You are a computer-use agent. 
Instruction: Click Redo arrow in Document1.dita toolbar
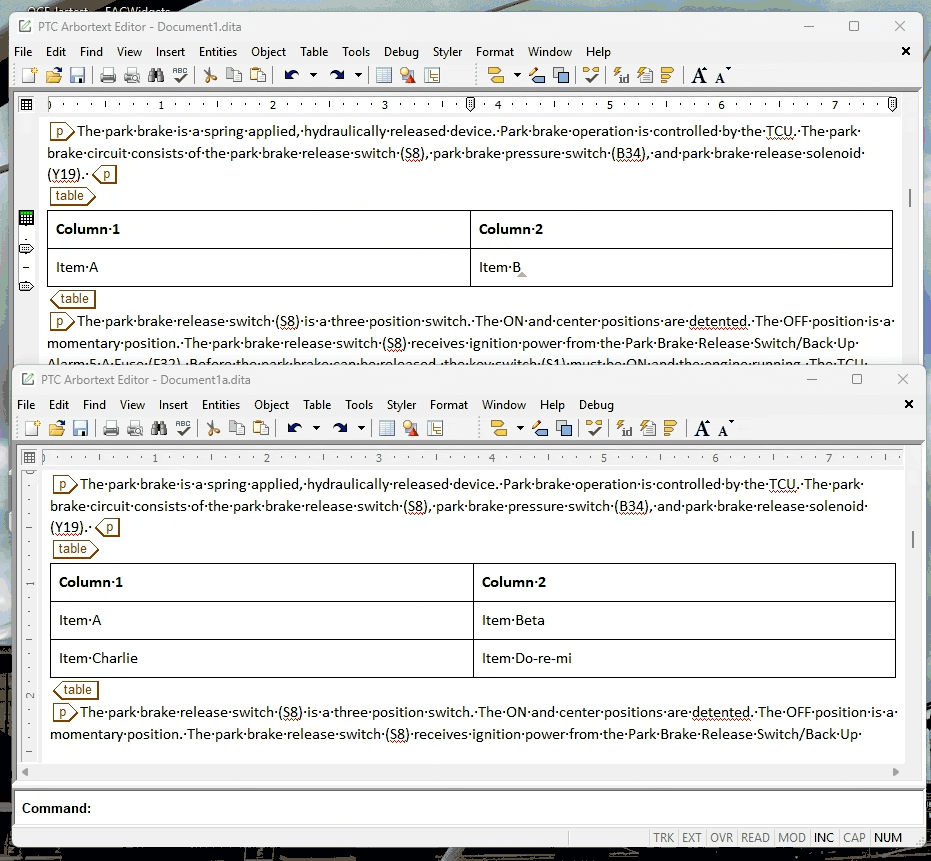(337, 75)
